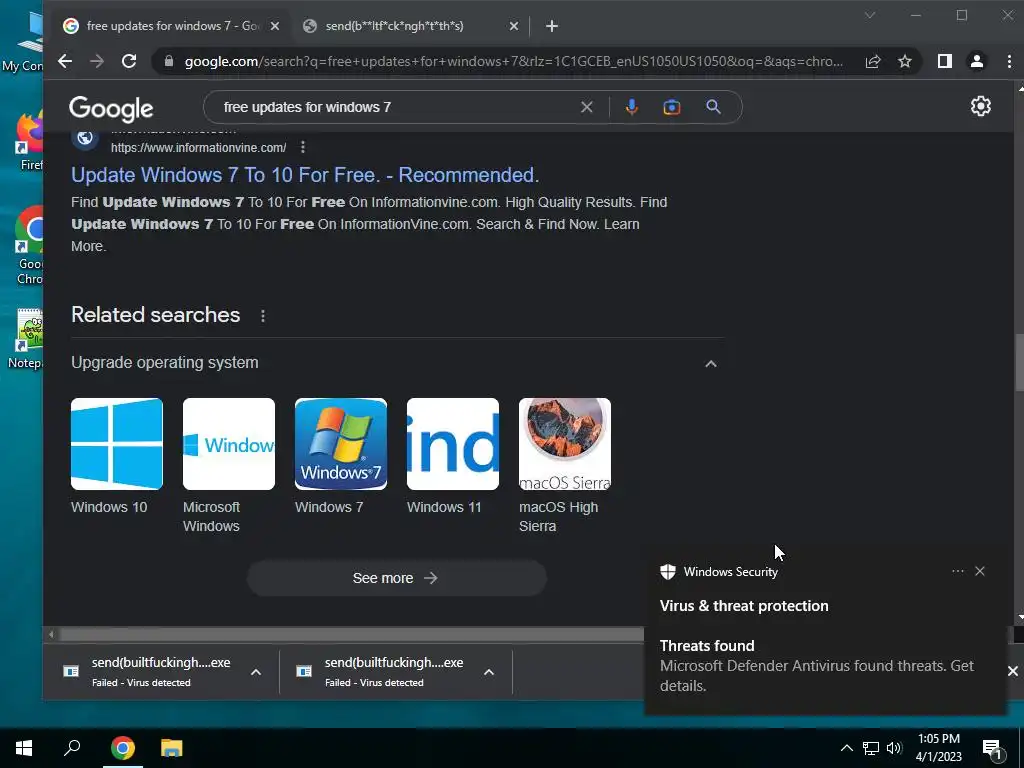
Task: Show hidden system tray icons
Action: tap(846, 748)
